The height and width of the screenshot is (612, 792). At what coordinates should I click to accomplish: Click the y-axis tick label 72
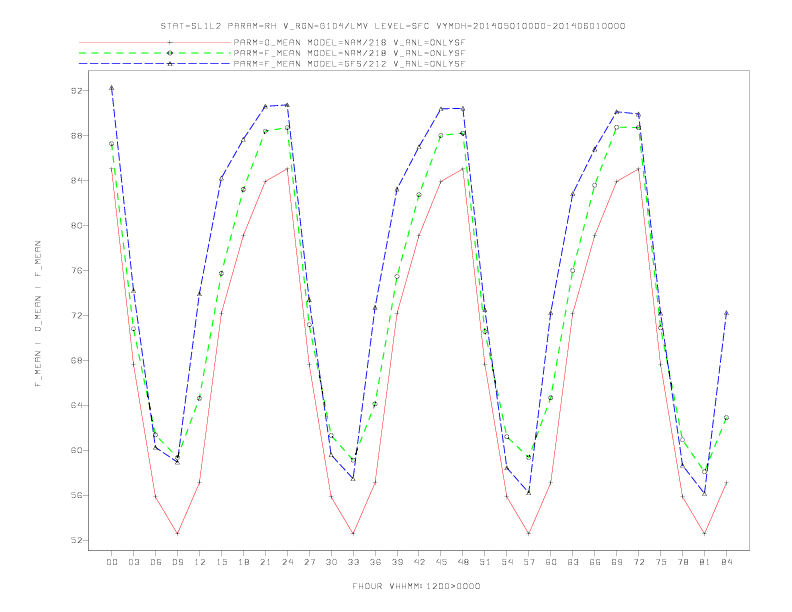[x=77, y=316]
